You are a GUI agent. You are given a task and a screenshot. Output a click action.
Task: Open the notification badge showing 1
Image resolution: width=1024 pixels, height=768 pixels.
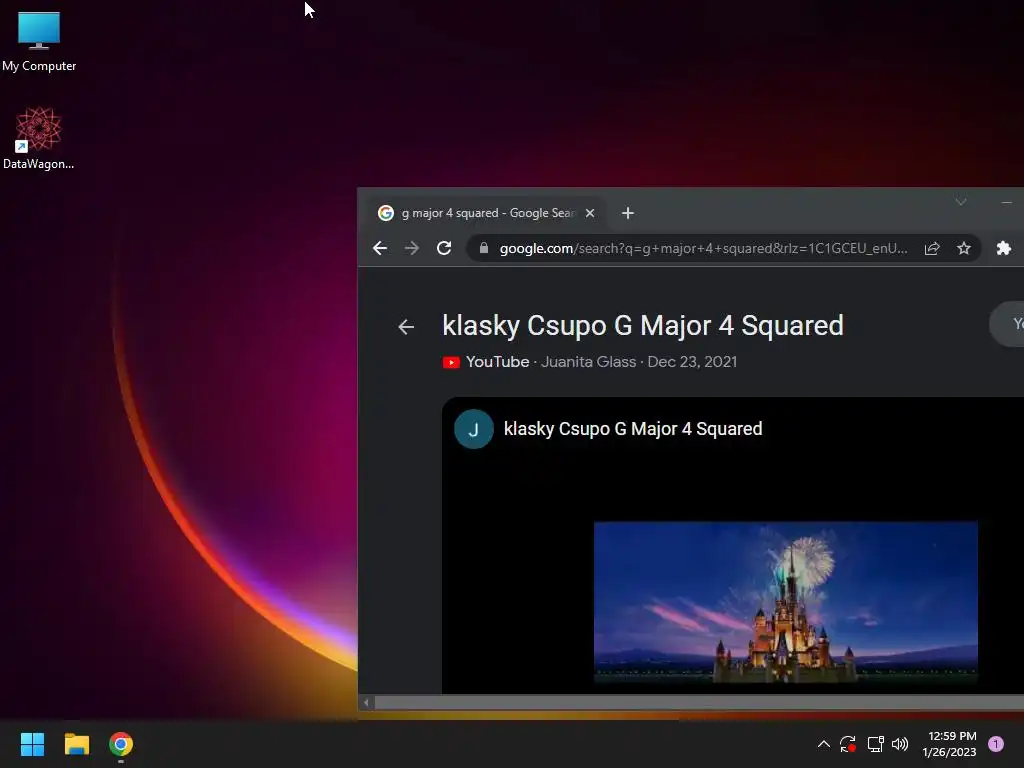[x=996, y=744]
